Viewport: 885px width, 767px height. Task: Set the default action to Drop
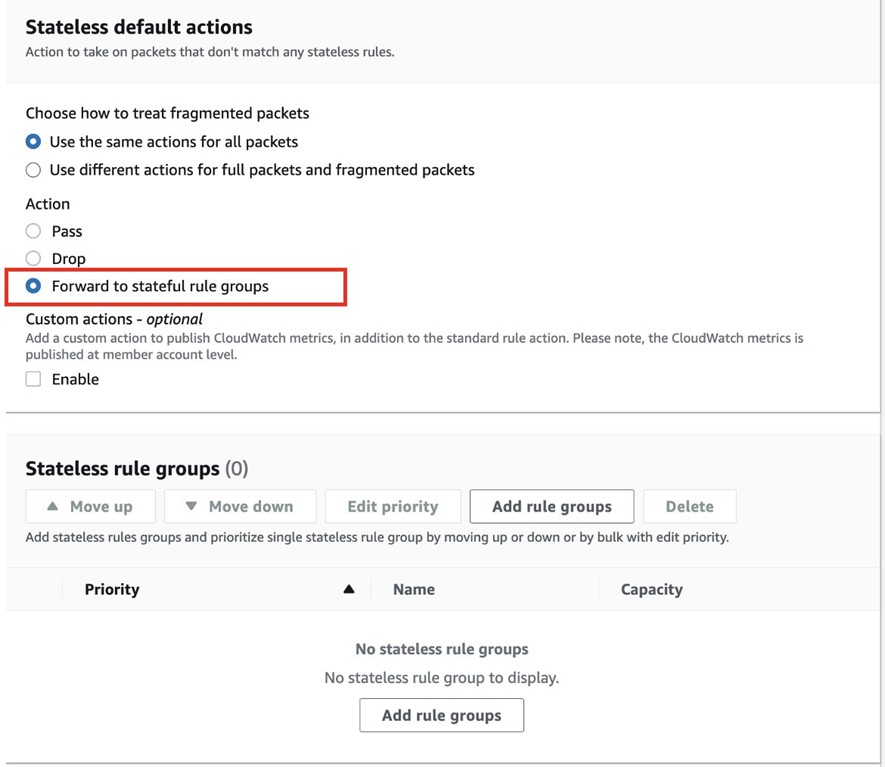(x=33, y=259)
